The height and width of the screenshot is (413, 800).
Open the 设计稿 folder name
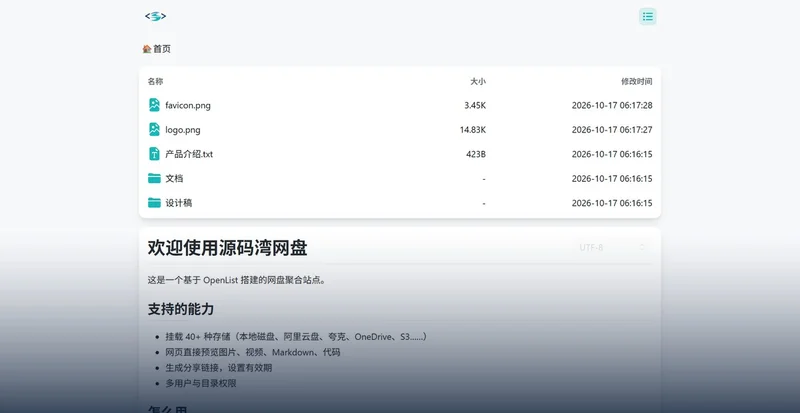point(179,203)
